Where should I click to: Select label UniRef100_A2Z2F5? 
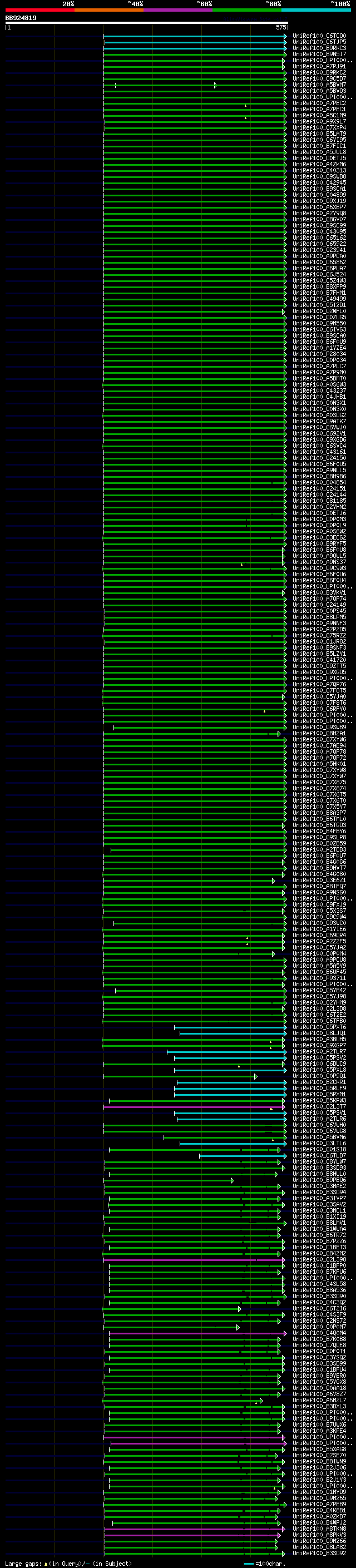pos(319,942)
